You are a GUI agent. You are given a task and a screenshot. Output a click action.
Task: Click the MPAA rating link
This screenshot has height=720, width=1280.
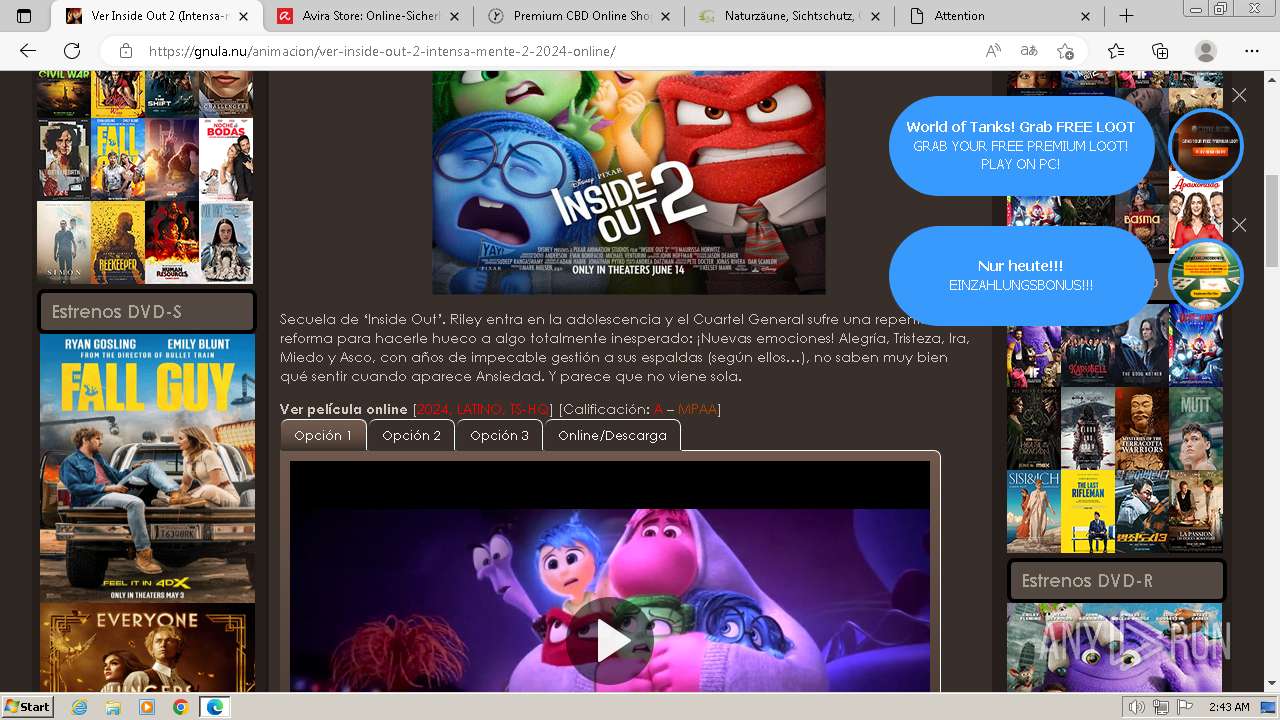(x=697, y=409)
